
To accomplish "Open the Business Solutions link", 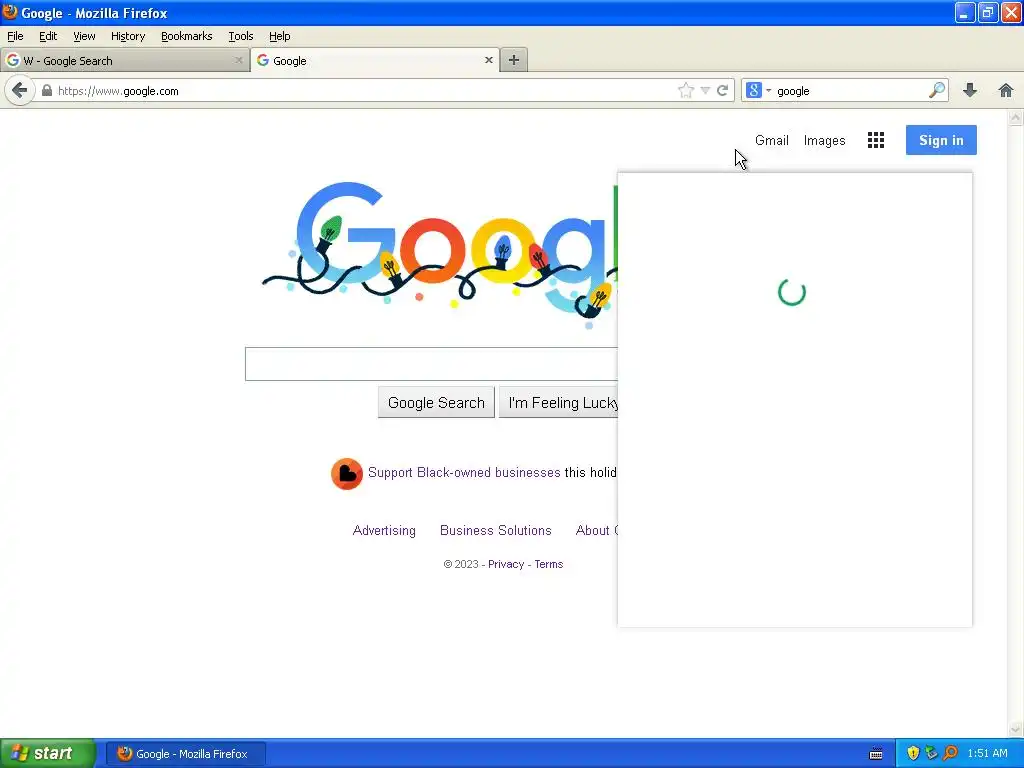I will point(496,530).
